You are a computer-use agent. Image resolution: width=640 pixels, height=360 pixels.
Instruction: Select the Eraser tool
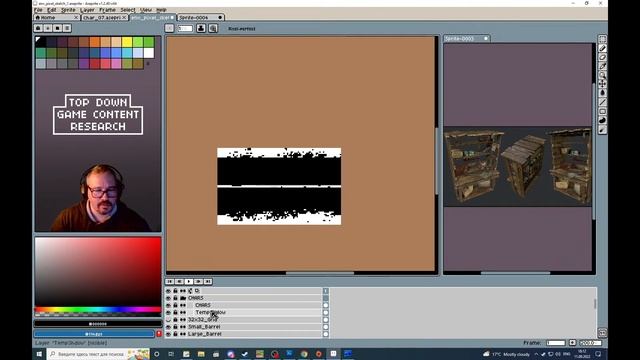tap(602, 58)
